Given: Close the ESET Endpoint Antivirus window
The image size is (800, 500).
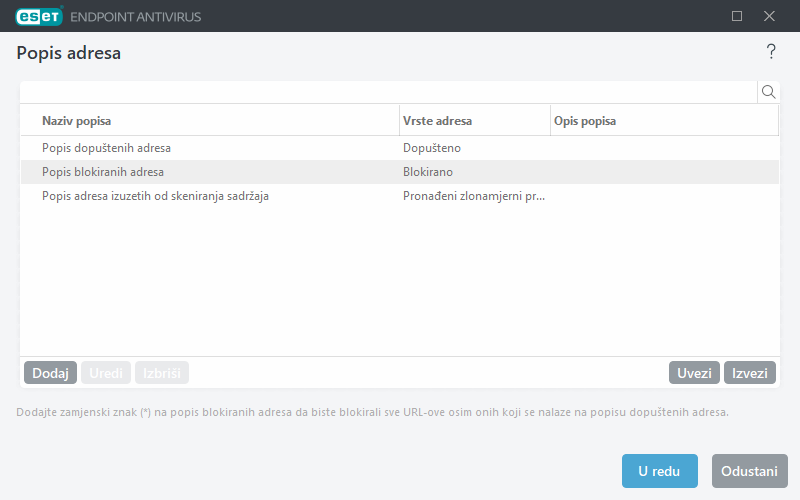Looking at the screenshot, I should pyautogui.click(x=769, y=16).
